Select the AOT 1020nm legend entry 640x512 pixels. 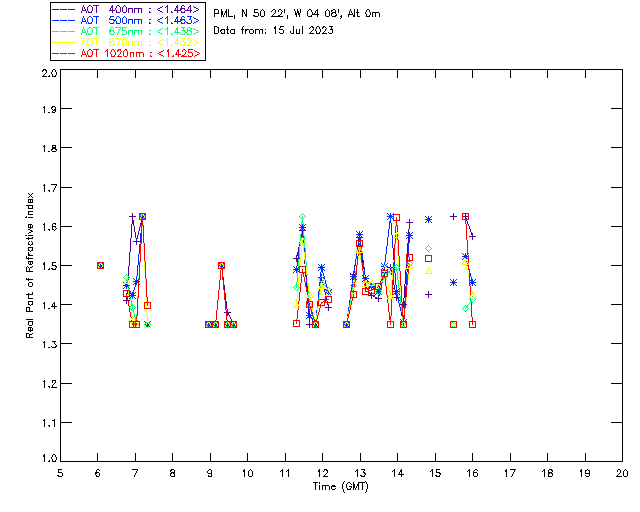pyautogui.click(x=127, y=53)
